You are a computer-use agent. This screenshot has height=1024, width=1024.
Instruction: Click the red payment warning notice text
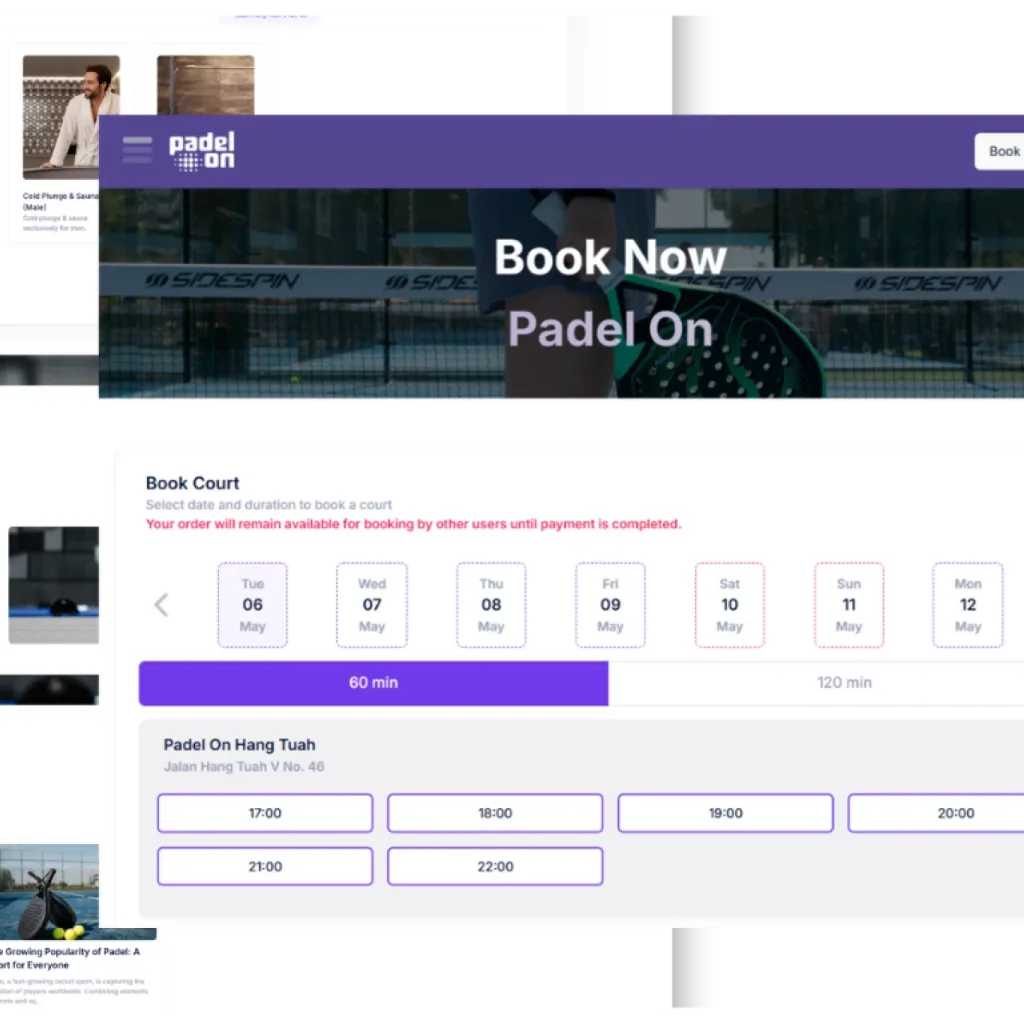tap(413, 524)
